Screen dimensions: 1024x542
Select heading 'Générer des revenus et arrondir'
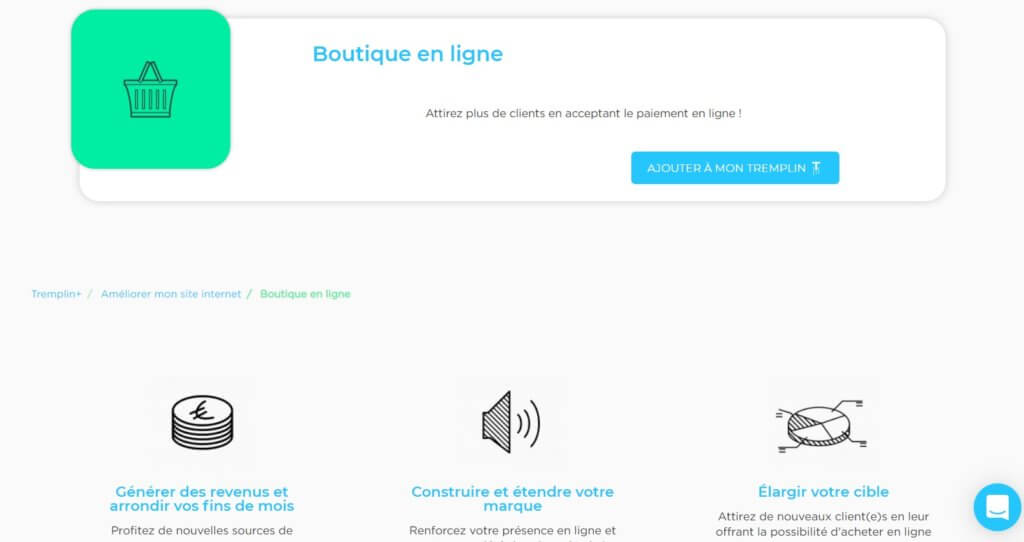point(202,499)
